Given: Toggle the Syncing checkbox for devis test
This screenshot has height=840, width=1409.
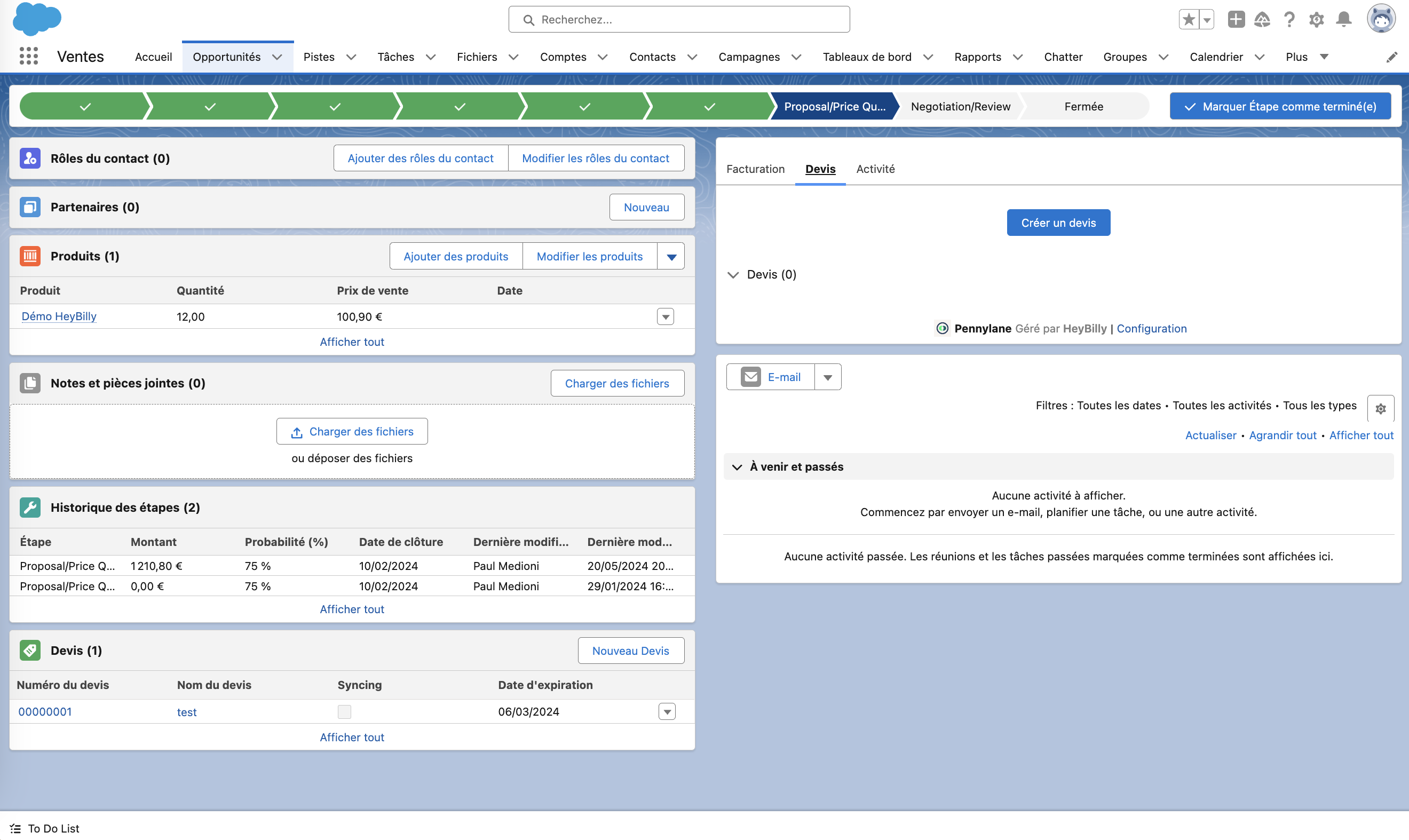Looking at the screenshot, I should point(344,711).
